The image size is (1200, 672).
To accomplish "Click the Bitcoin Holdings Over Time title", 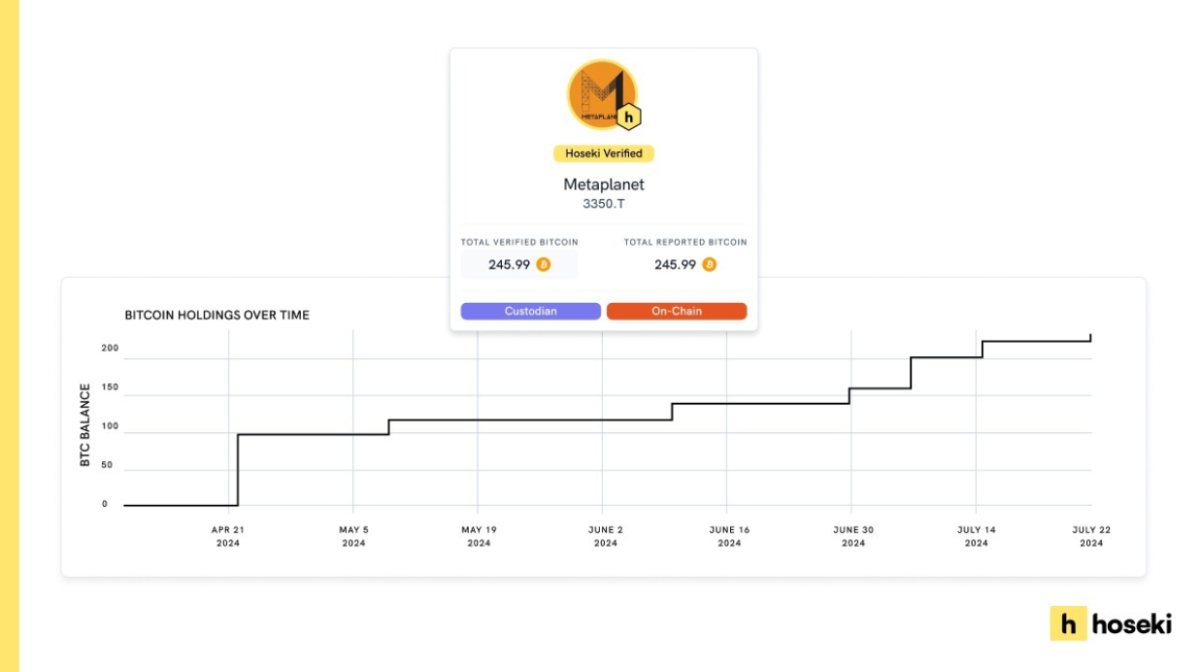I will click(217, 315).
